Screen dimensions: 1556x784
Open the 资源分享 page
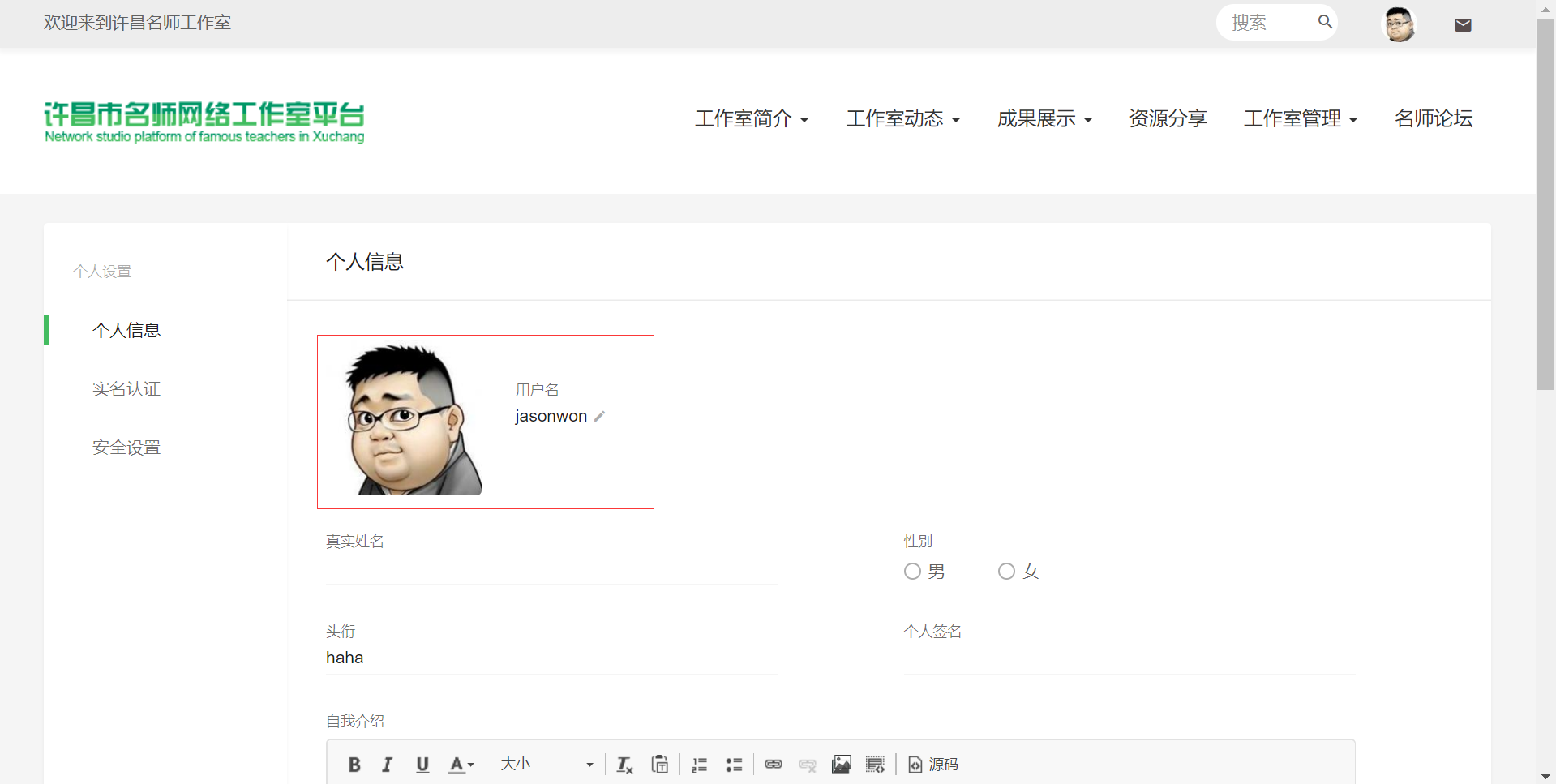pyautogui.click(x=1168, y=118)
